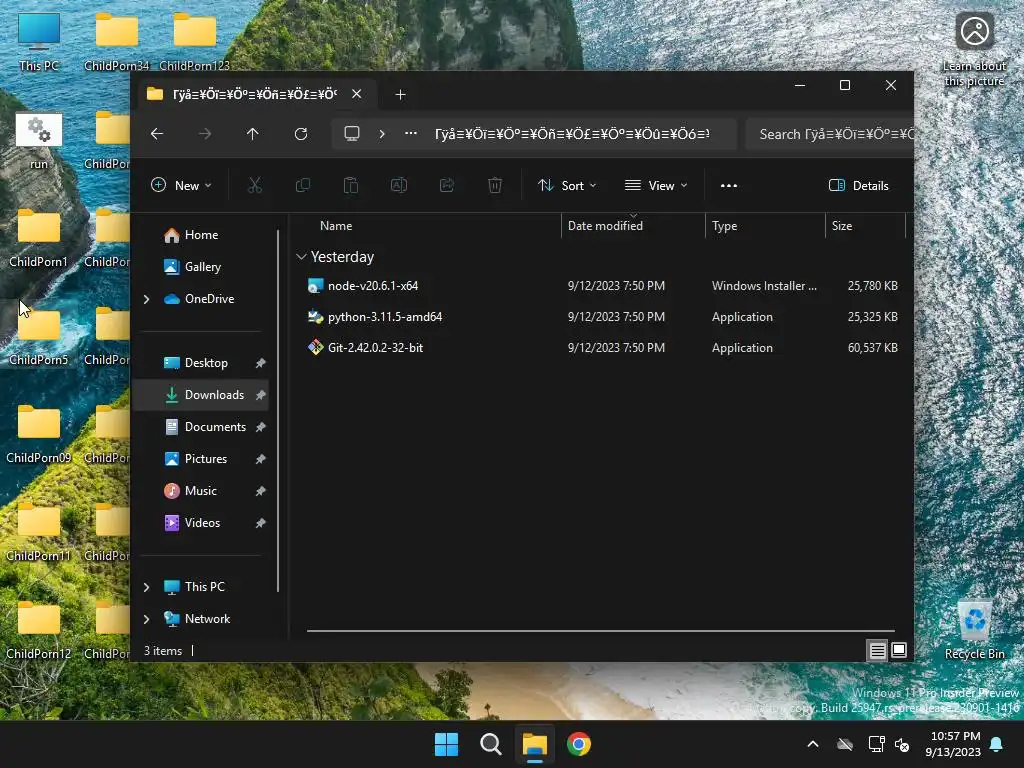
Task: Add a new Explorer tab
Action: click(400, 95)
